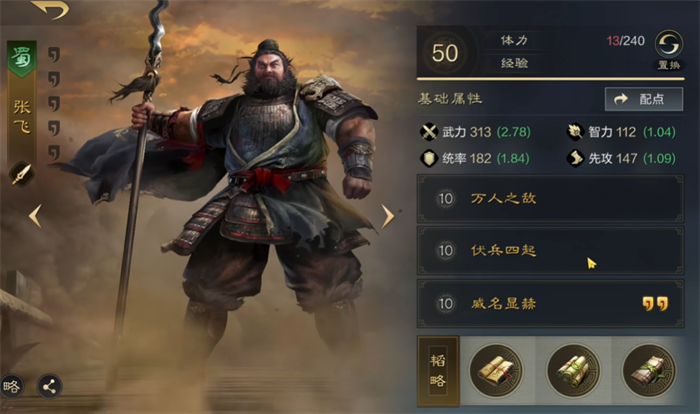Image resolution: width=700 pixels, height=414 pixels.
Task: Open the 万人之敌 skill row
Action: coord(550,199)
